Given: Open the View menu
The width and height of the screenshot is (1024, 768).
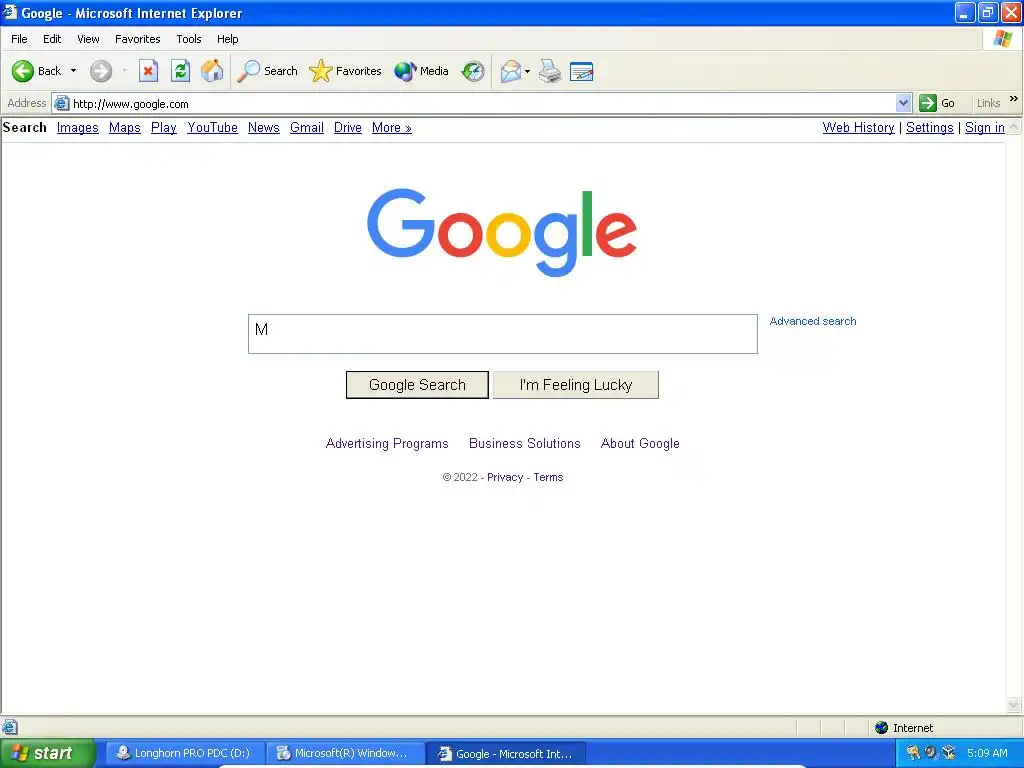Looking at the screenshot, I should coord(88,39).
